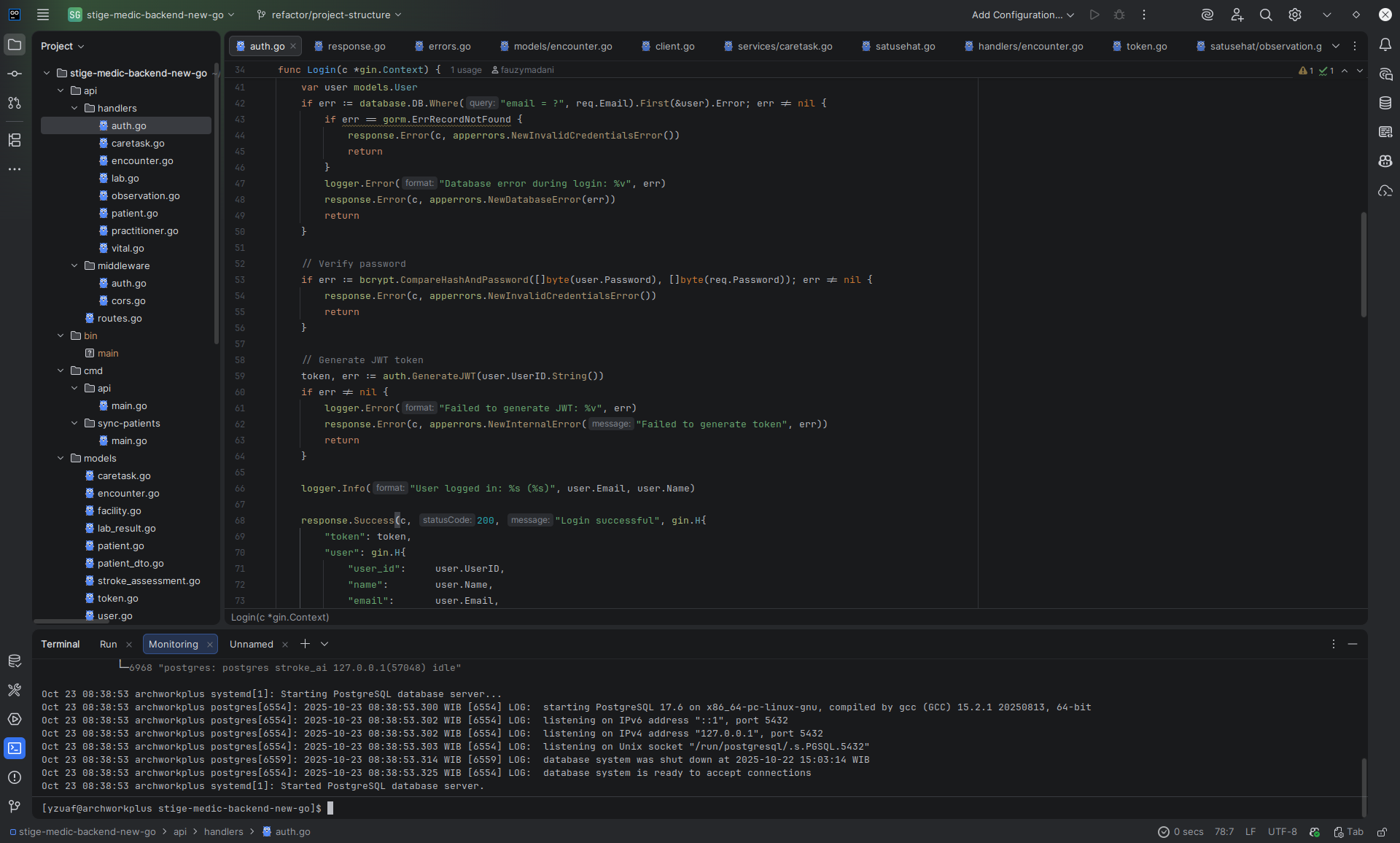Open Code With Me user icon
Viewport: 1400px width, 843px height.
click(1237, 15)
